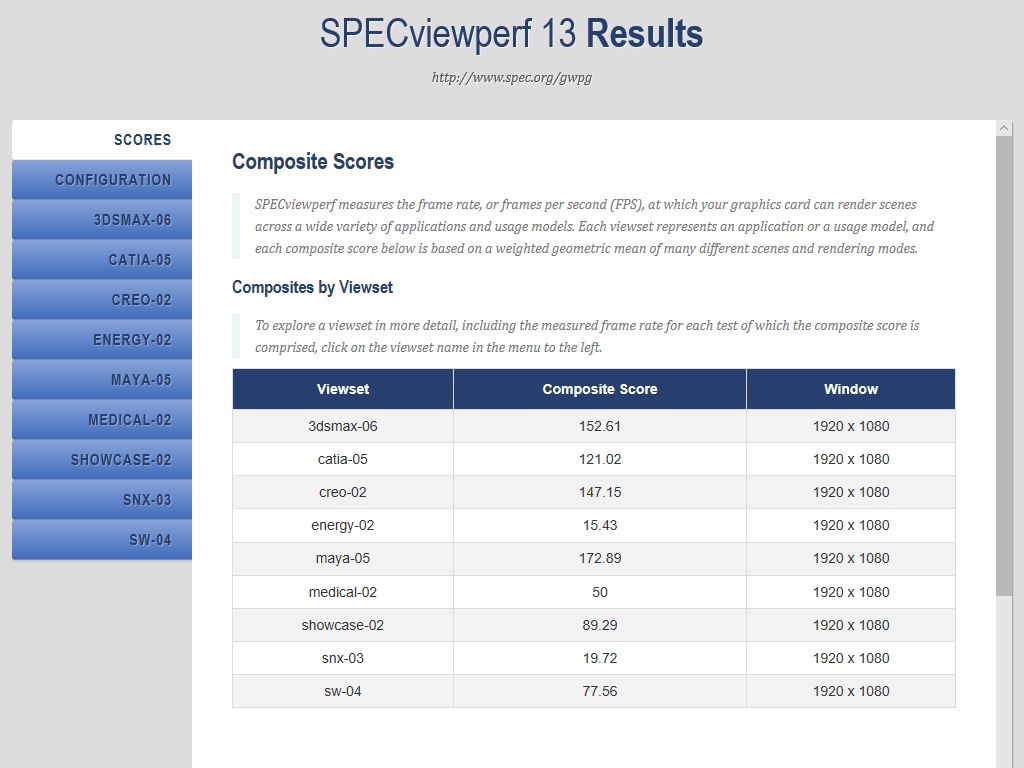Click the 89.29 composite score value
The height and width of the screenshot is (768, 1024).
600,625
